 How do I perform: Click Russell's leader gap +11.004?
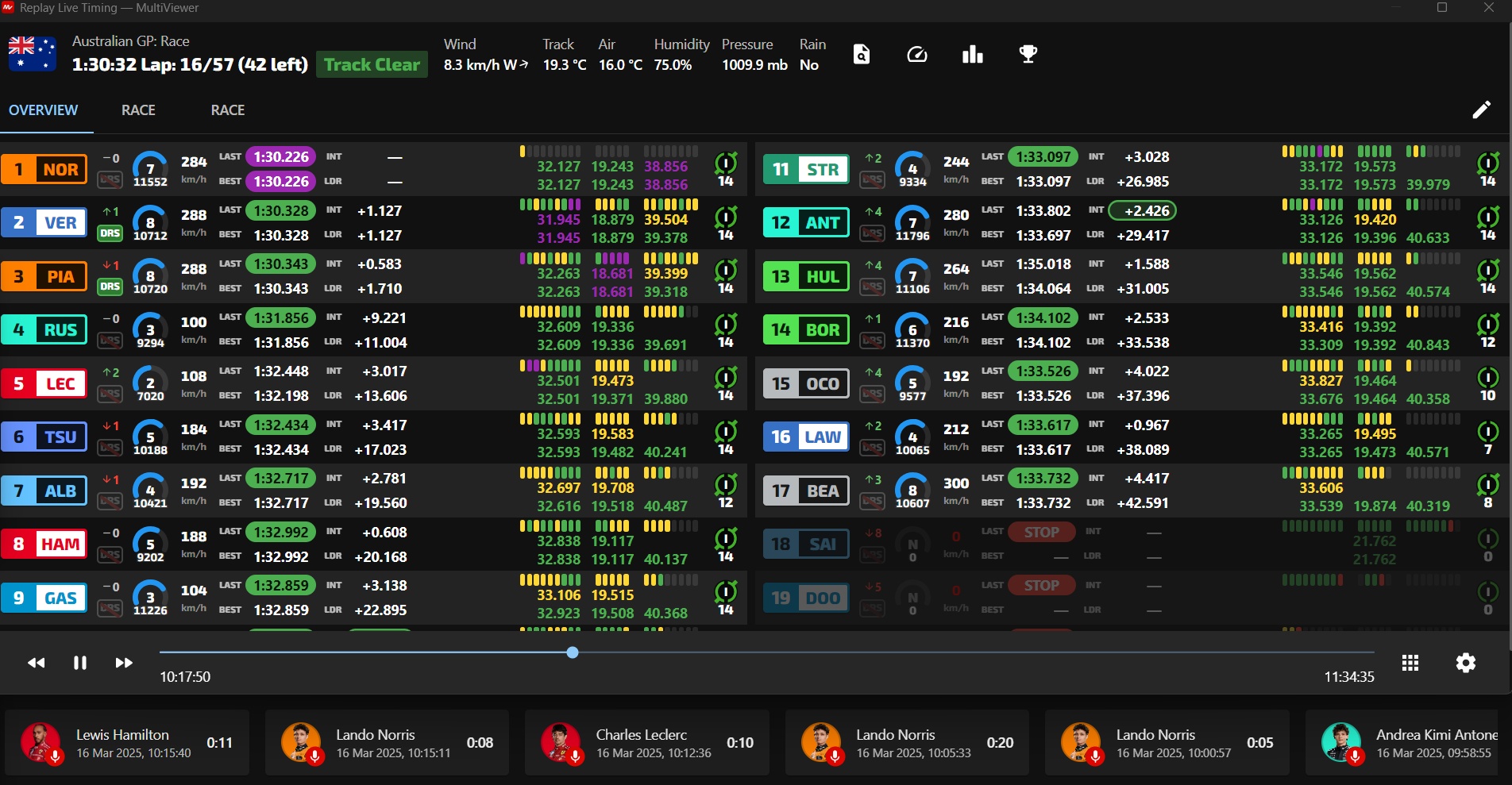pos(380,343)
